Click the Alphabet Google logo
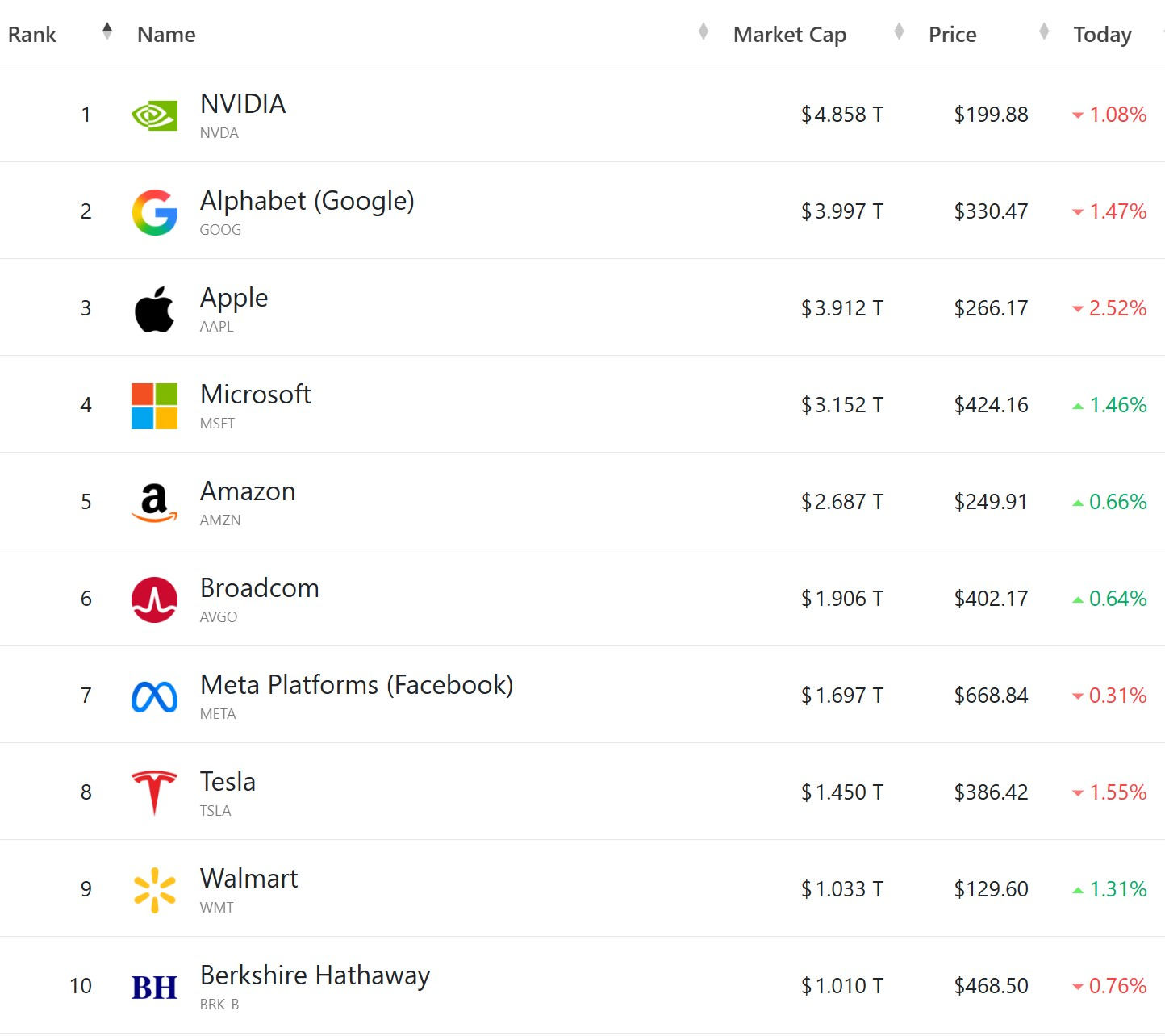The width and height of the screenshot is (1165, 1036). click(x=154, y=212)
